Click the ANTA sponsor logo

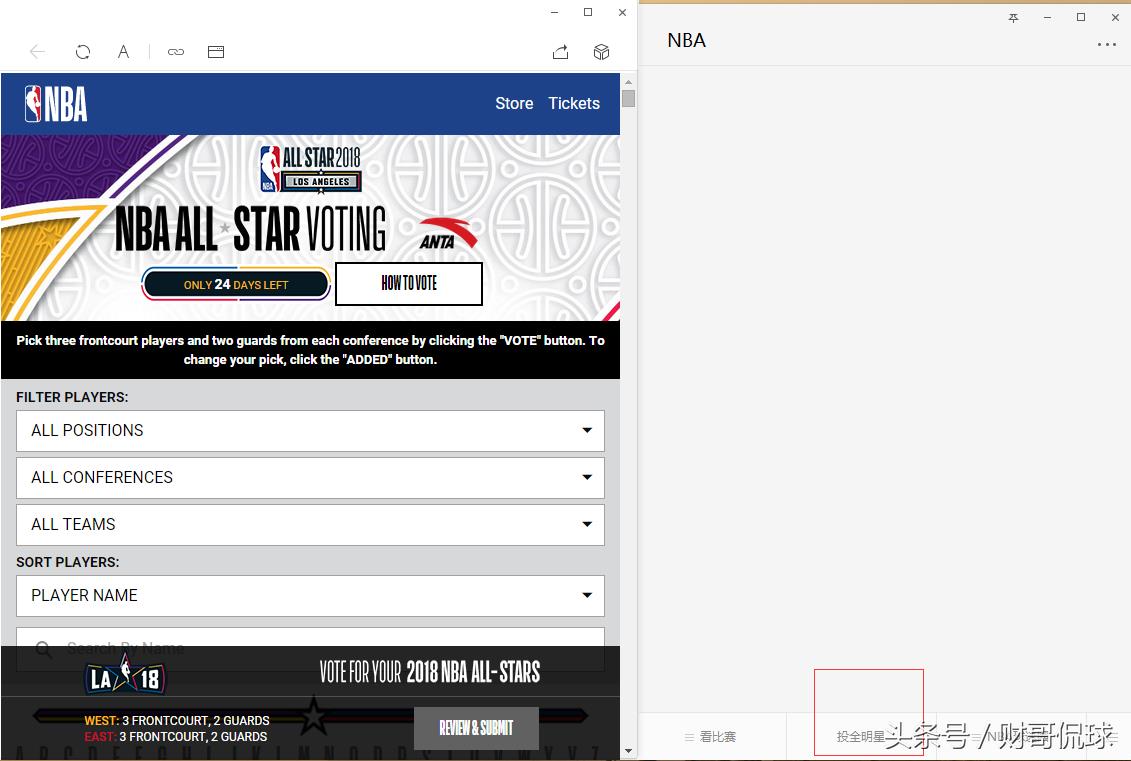pos(447,234)
